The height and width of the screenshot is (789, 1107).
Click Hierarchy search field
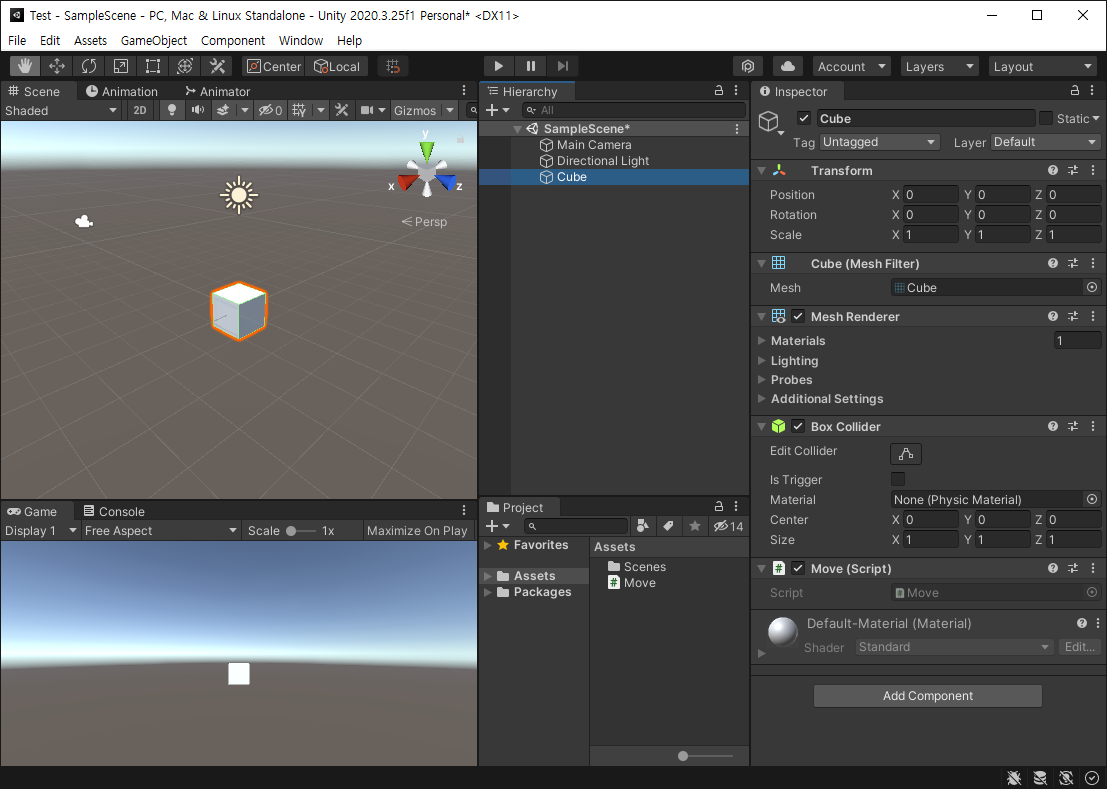(x=634, y=110)
